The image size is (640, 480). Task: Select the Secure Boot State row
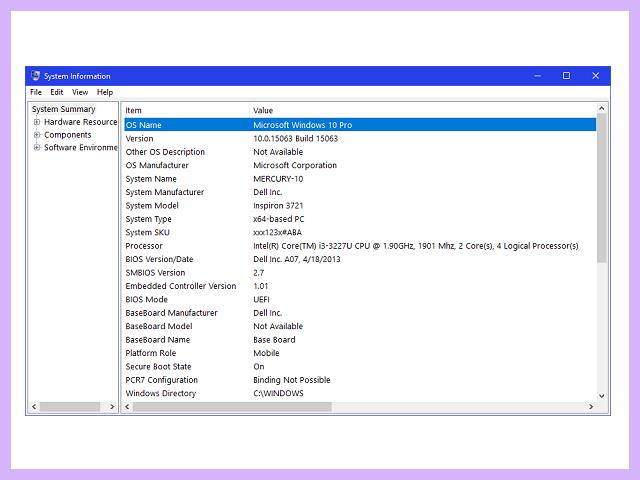click(x=360, y=367)
